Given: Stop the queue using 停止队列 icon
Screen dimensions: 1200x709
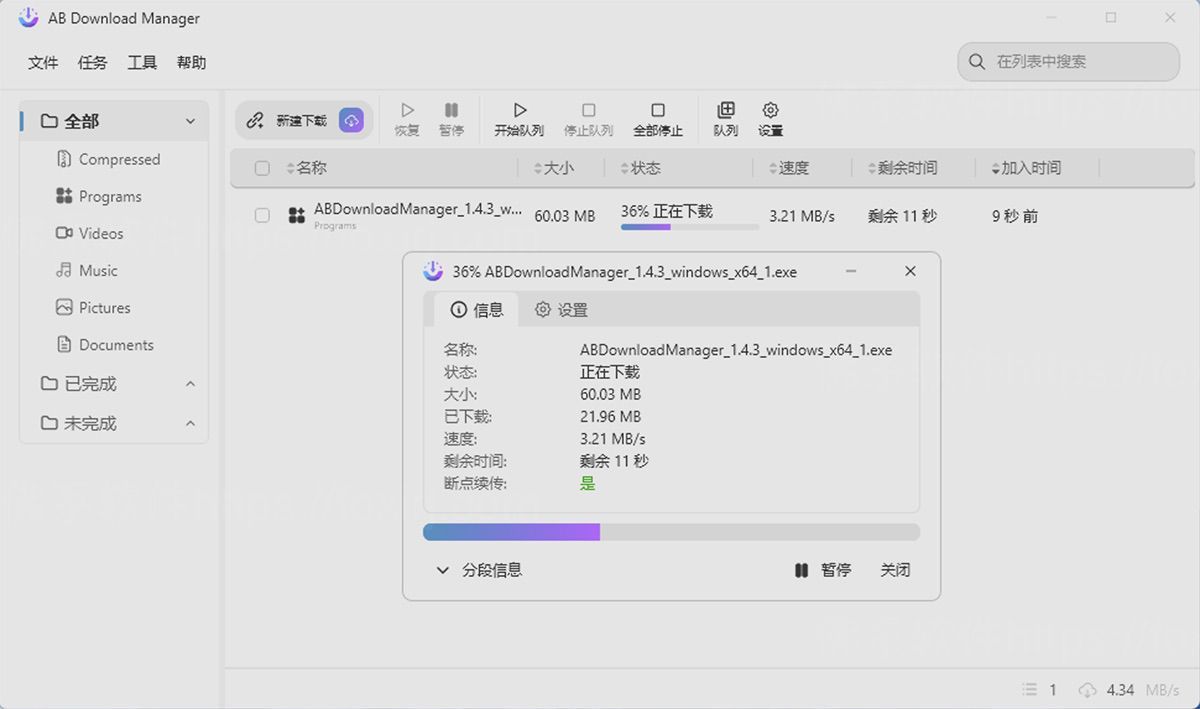Looking at the screenshot, I should pyautogui.click(x=589, y=117).
